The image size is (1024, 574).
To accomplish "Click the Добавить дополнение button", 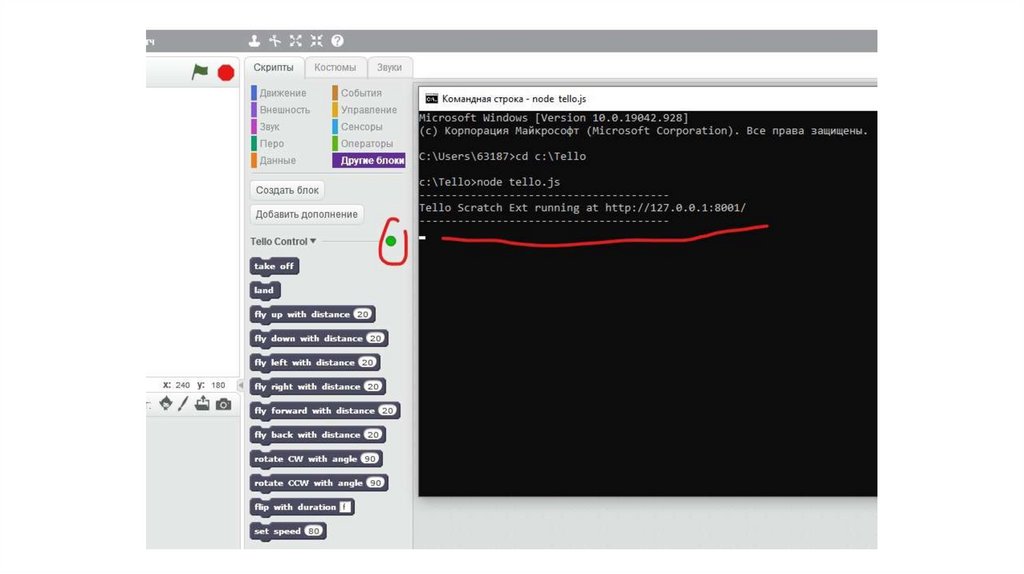I will (306, 214).
